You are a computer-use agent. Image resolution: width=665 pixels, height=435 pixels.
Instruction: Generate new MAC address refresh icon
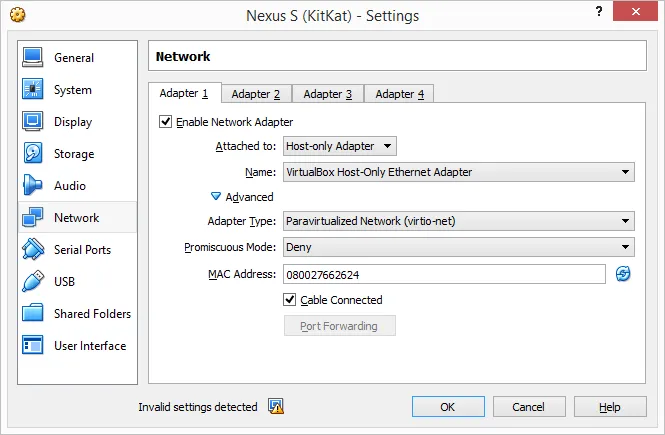click(623, 274)
